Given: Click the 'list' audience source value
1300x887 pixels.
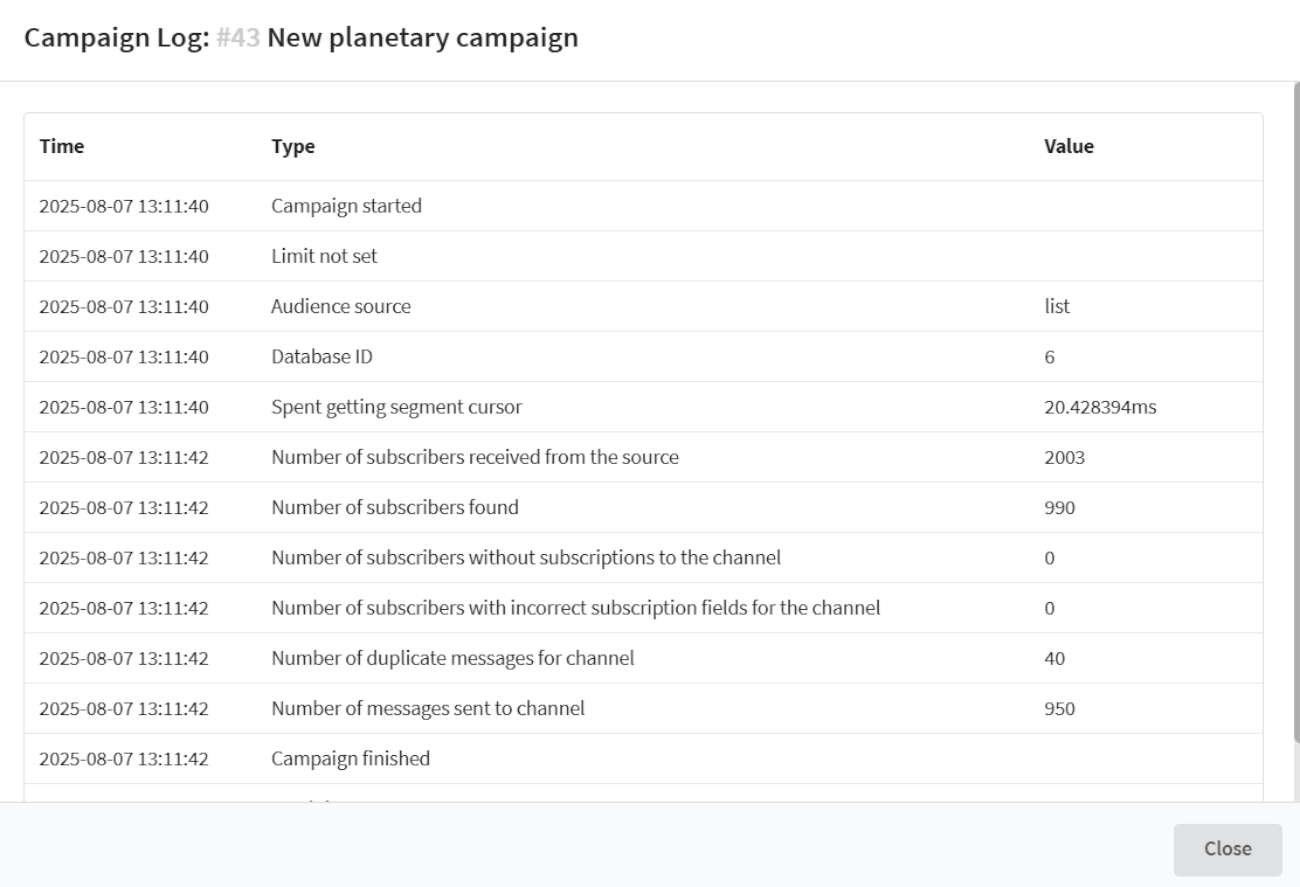Looking at the screenshot, I should click(1056, 307).
